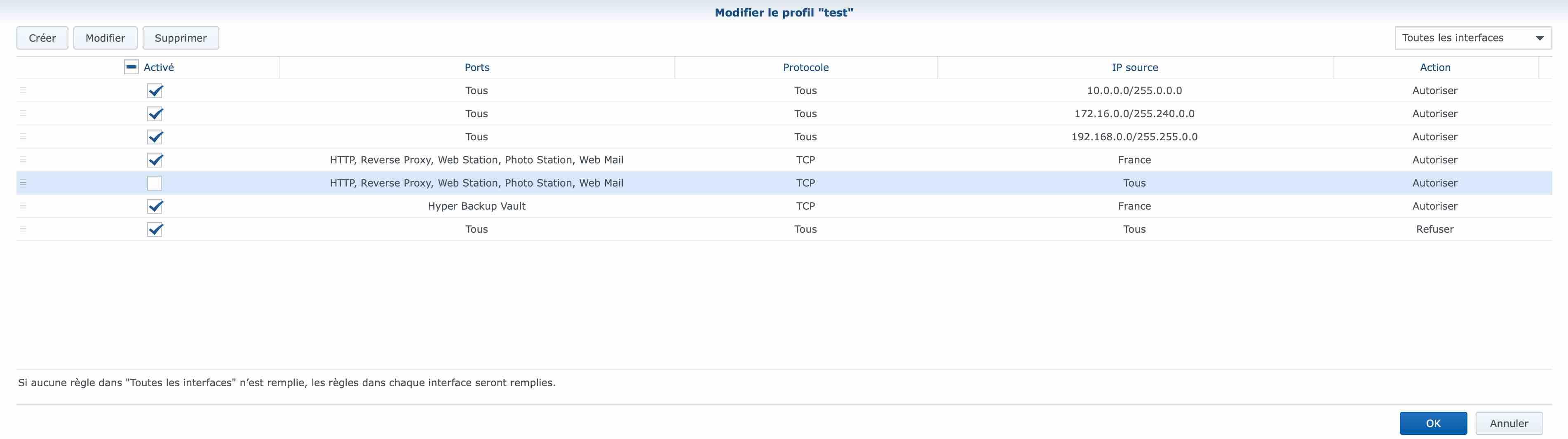Disable the Hyper Backup Vault rule checkbox

click(155, 206)
